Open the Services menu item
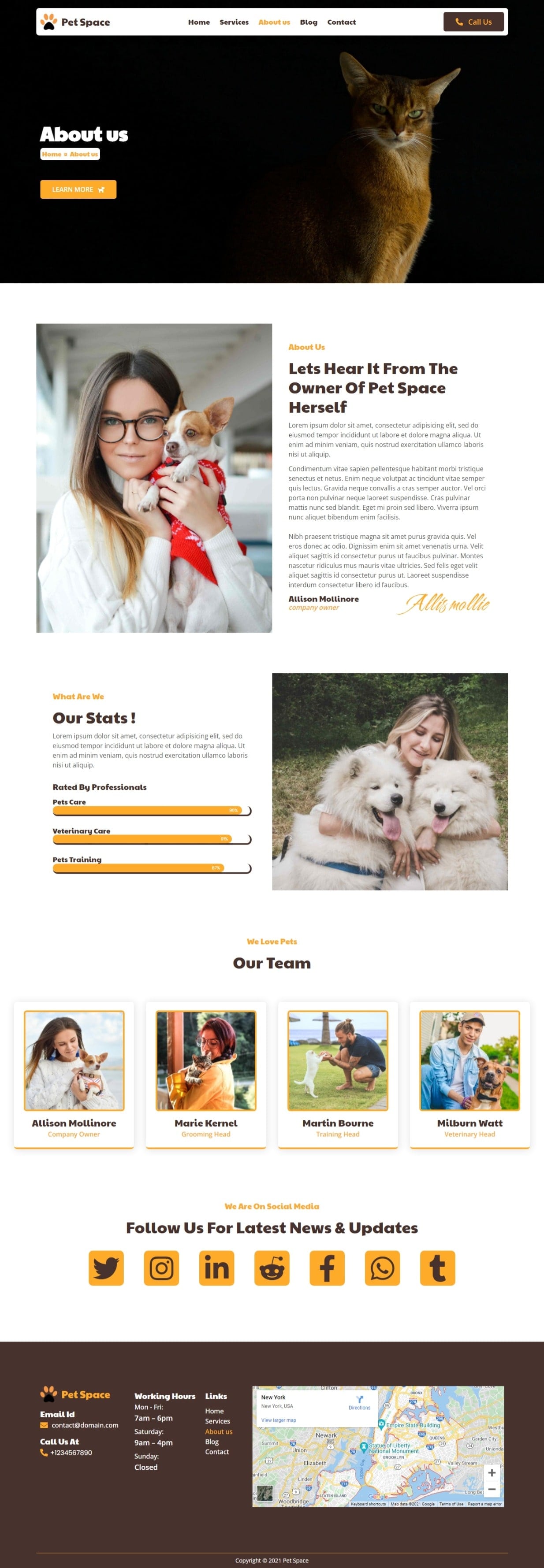Screen dimensions: 544x1568 coord(234,22)
